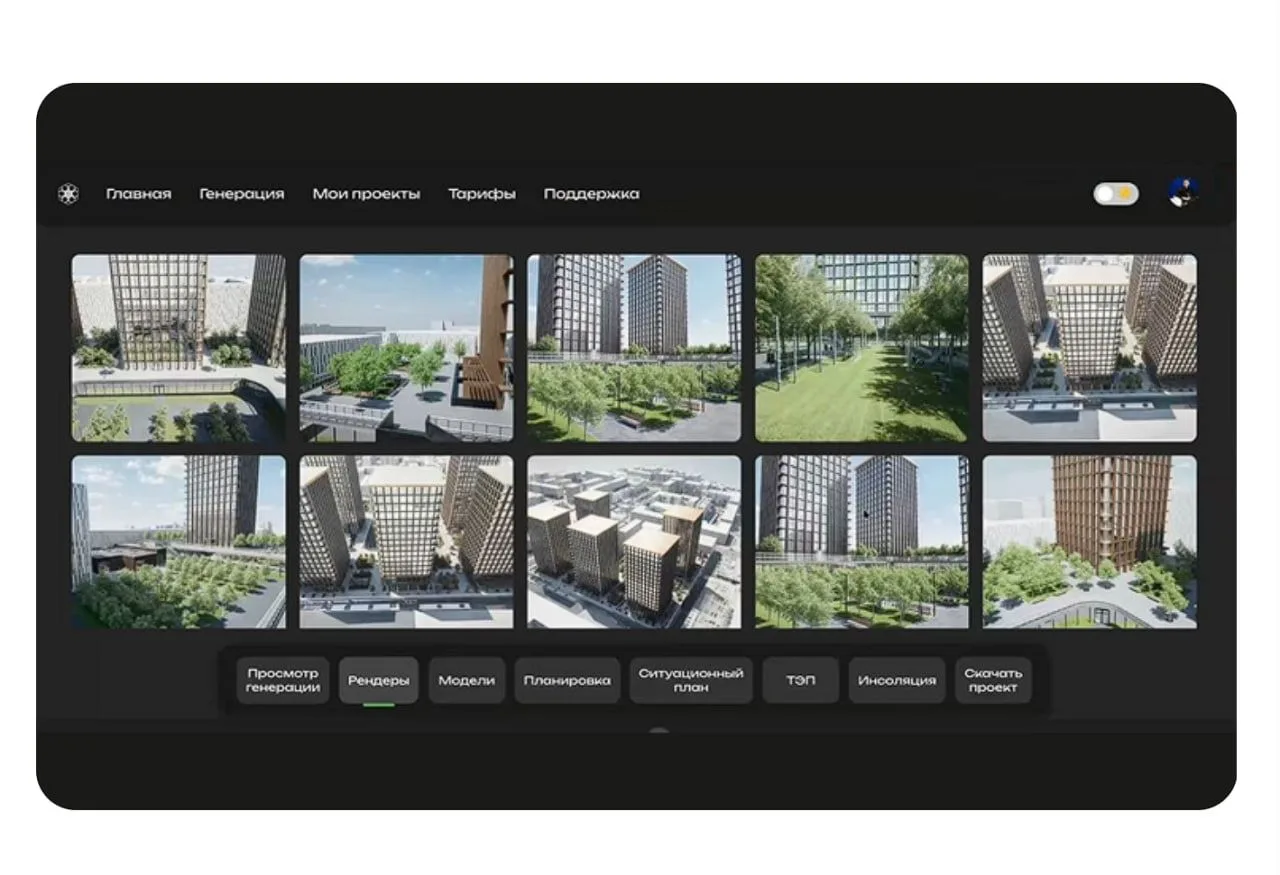1280x875 pixels.
Task: Open the ТЭП tab
Action: coord(800,680)
